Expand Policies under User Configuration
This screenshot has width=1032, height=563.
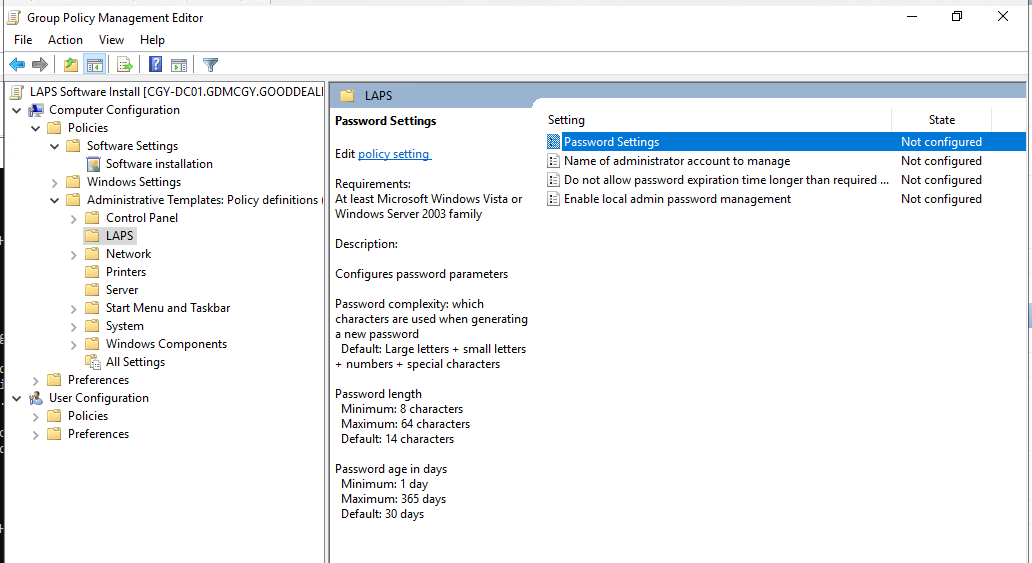click(36, 417)
